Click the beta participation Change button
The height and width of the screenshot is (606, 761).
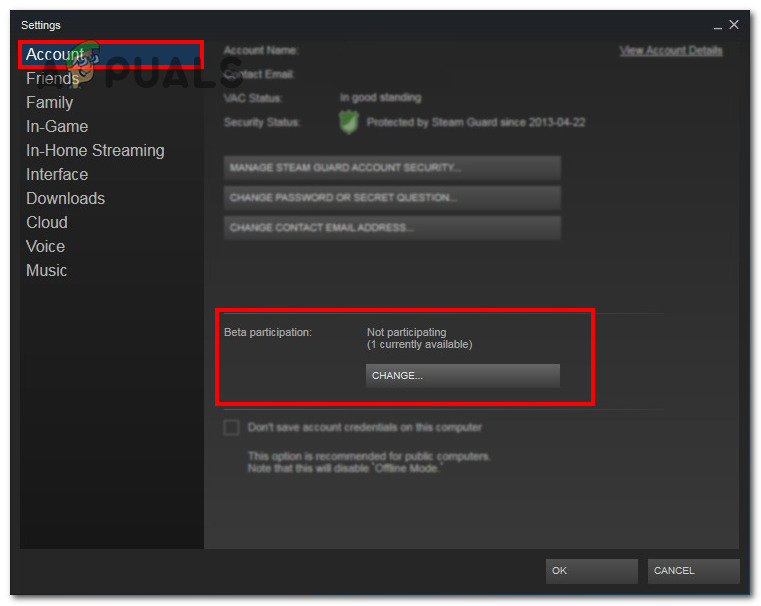[x=463, y=376]
